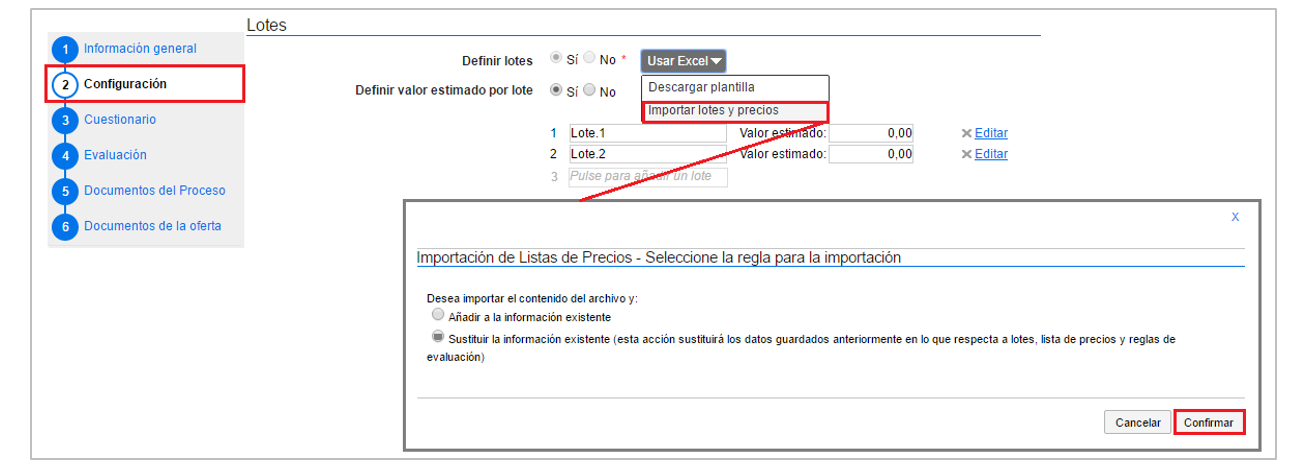Screen dimensions: 1300x474
Task: Select 'Sí' for Definir valor estimado por lote
Action: point(556,91)
